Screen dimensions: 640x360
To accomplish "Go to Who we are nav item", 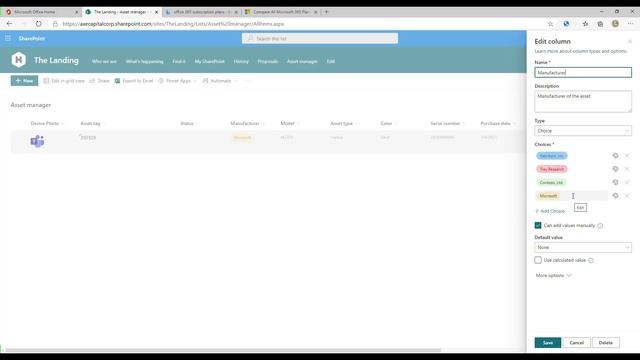I will pyautogui.click(x=104, y=61).
